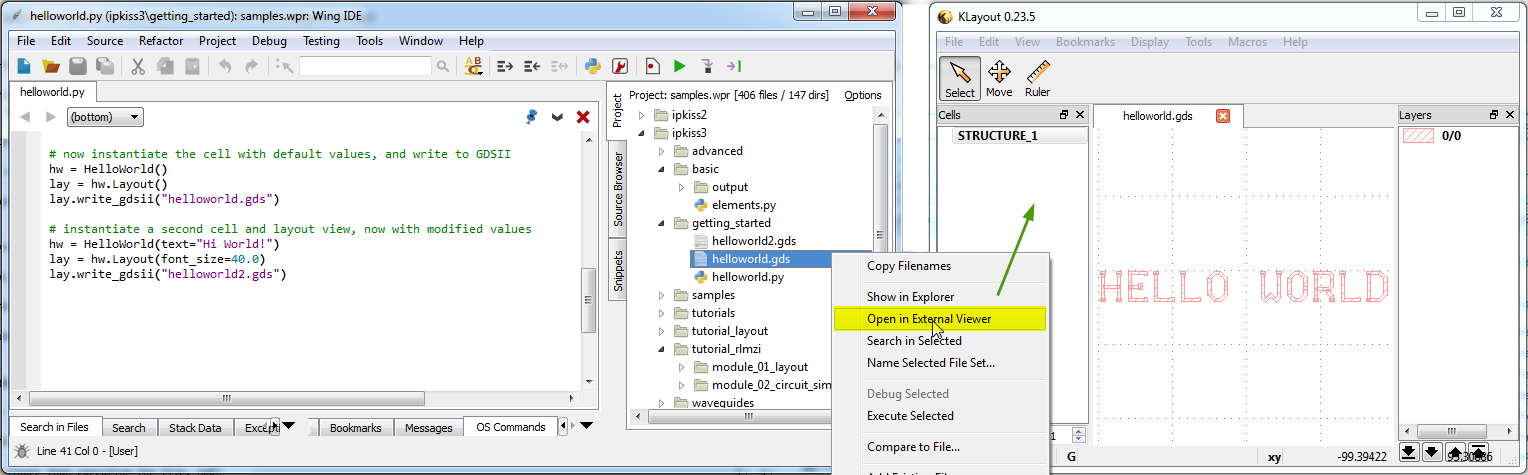Viewport: 1528px width, 475px height.
Task: Click the Options button in Project panel
Action: point(862,95)
